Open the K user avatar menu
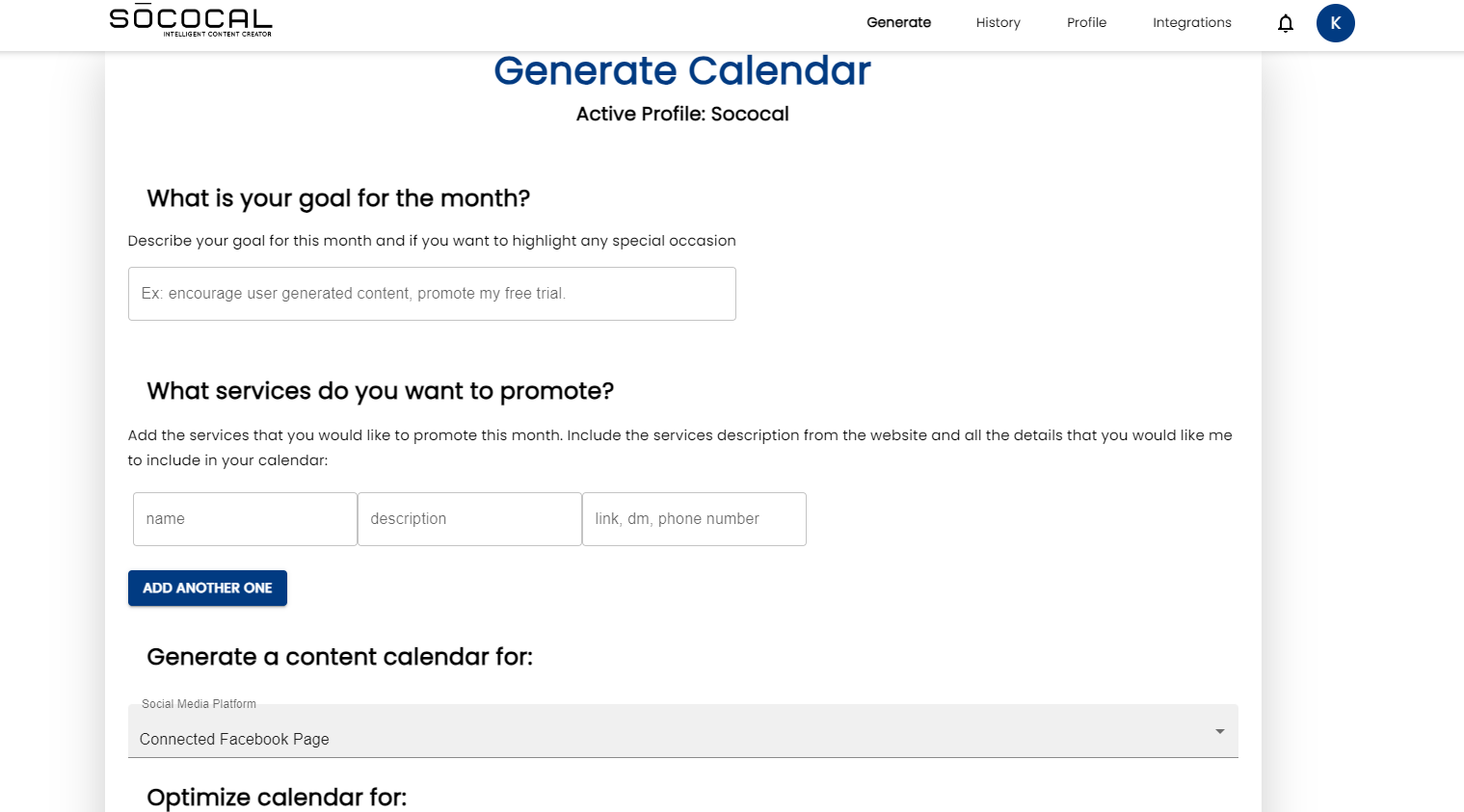 point(1335,23)
